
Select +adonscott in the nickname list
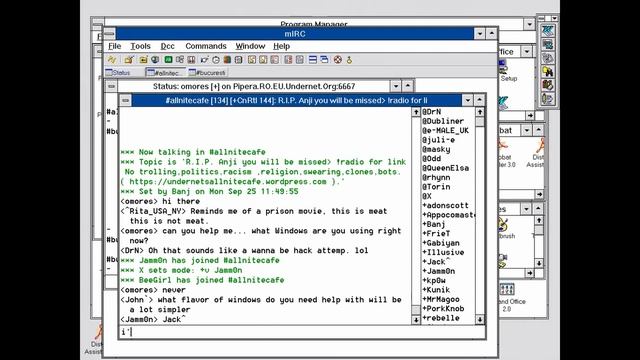tap(445, 206)
